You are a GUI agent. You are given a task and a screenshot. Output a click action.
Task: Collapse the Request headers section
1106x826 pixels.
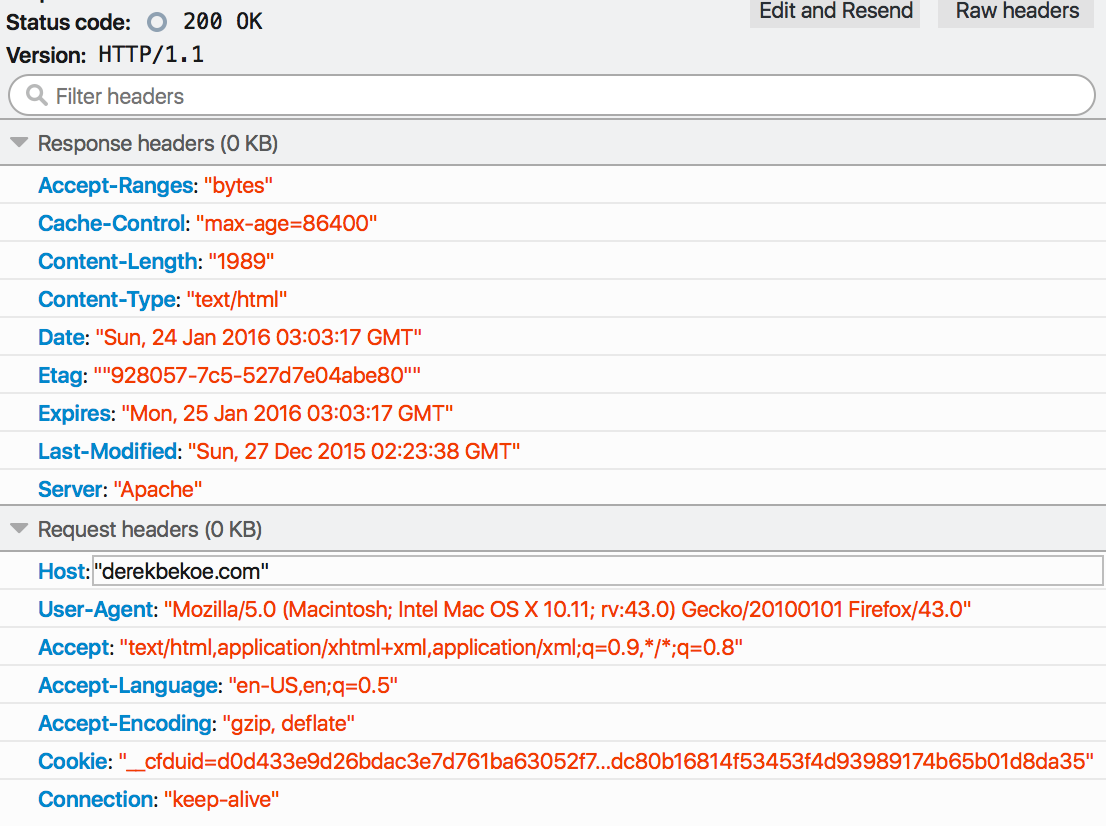(x=20, y=529)
